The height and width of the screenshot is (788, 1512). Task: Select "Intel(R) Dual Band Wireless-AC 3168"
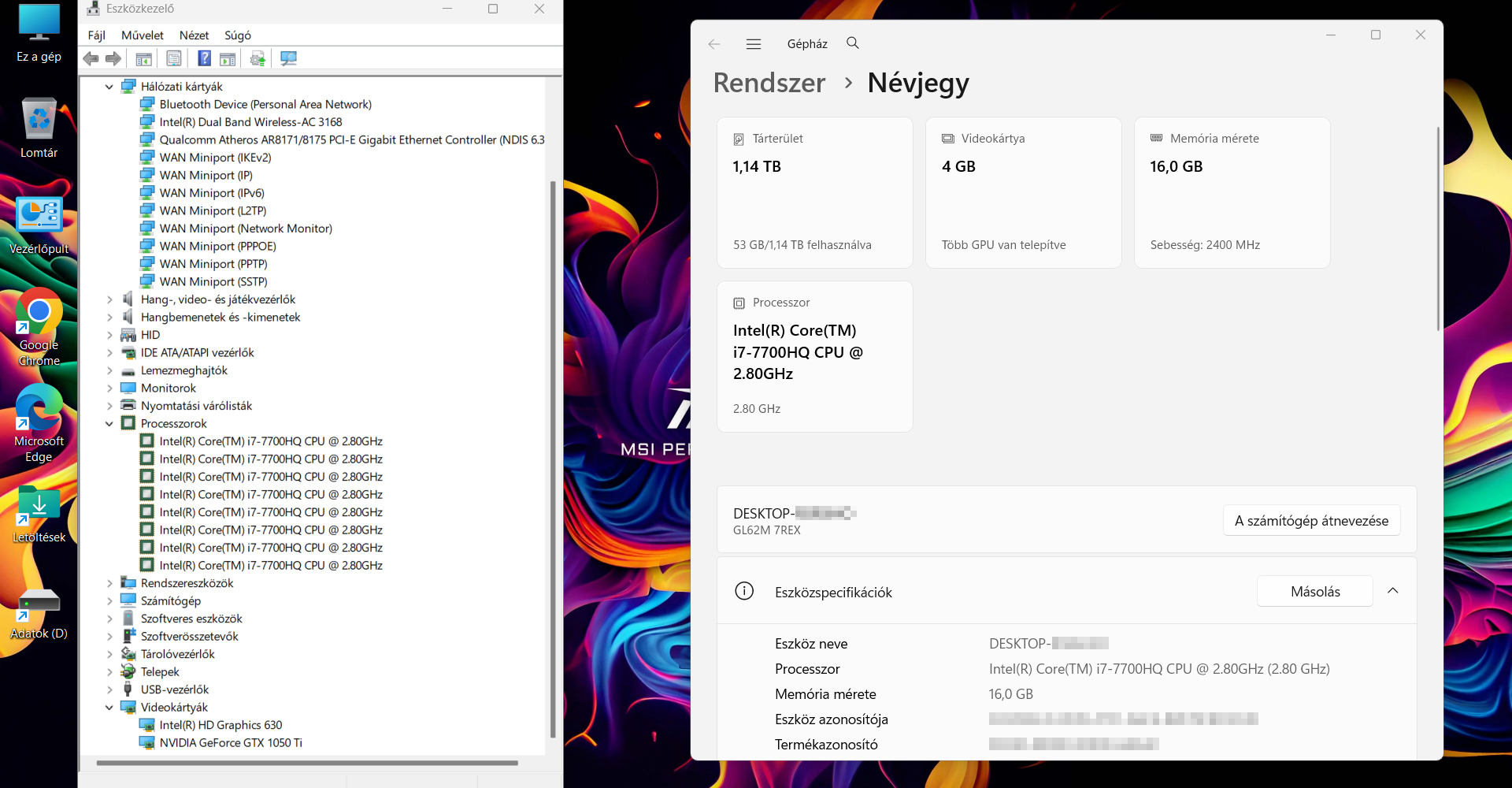(250, 122)
